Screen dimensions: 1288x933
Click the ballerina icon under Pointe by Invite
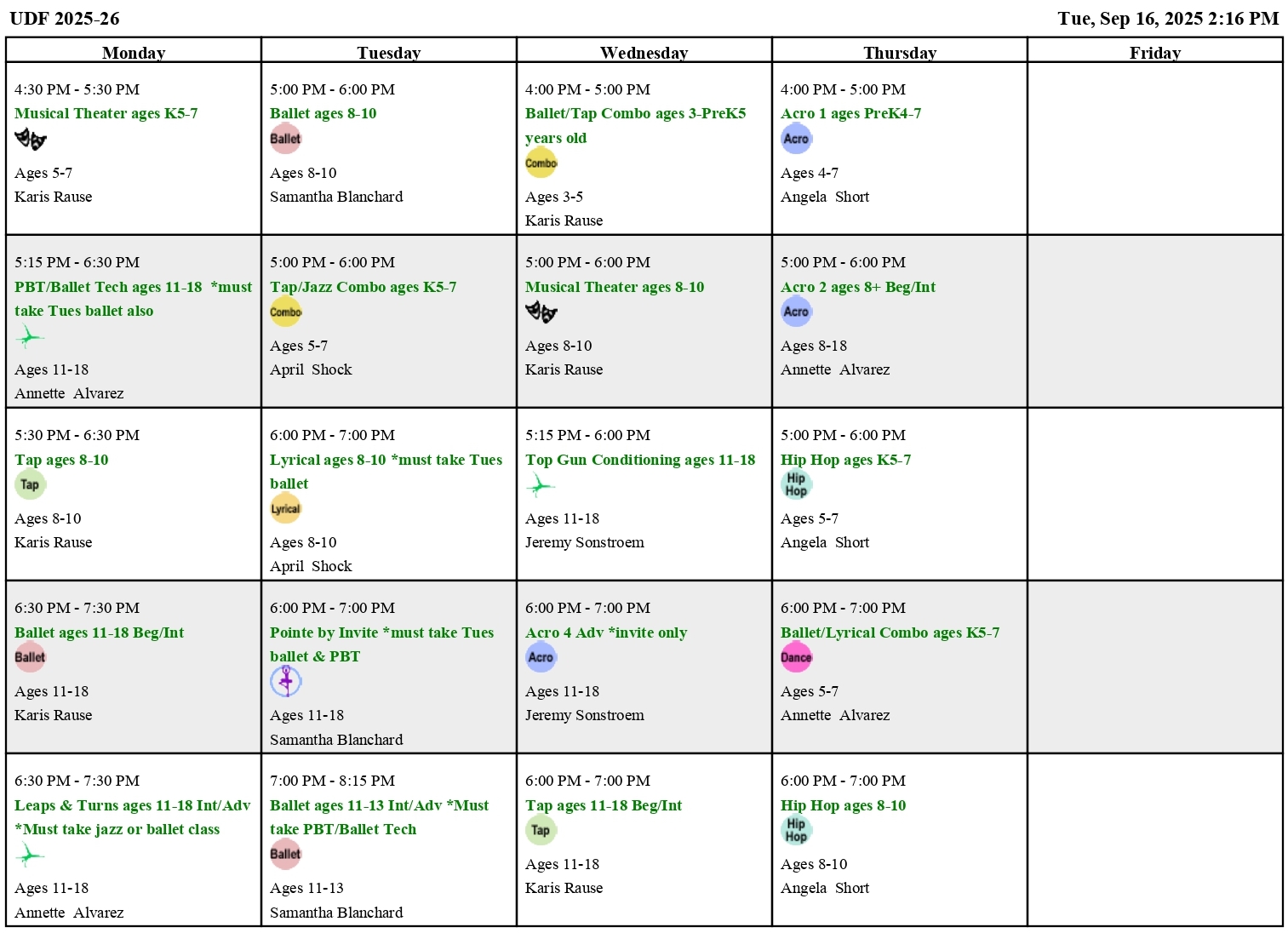286,681
